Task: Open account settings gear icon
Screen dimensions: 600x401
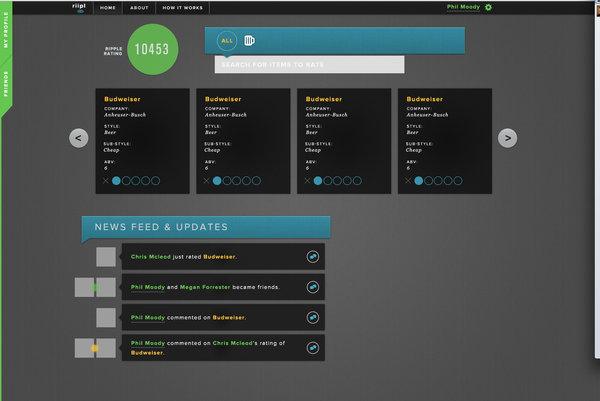Action: [488, 7]
